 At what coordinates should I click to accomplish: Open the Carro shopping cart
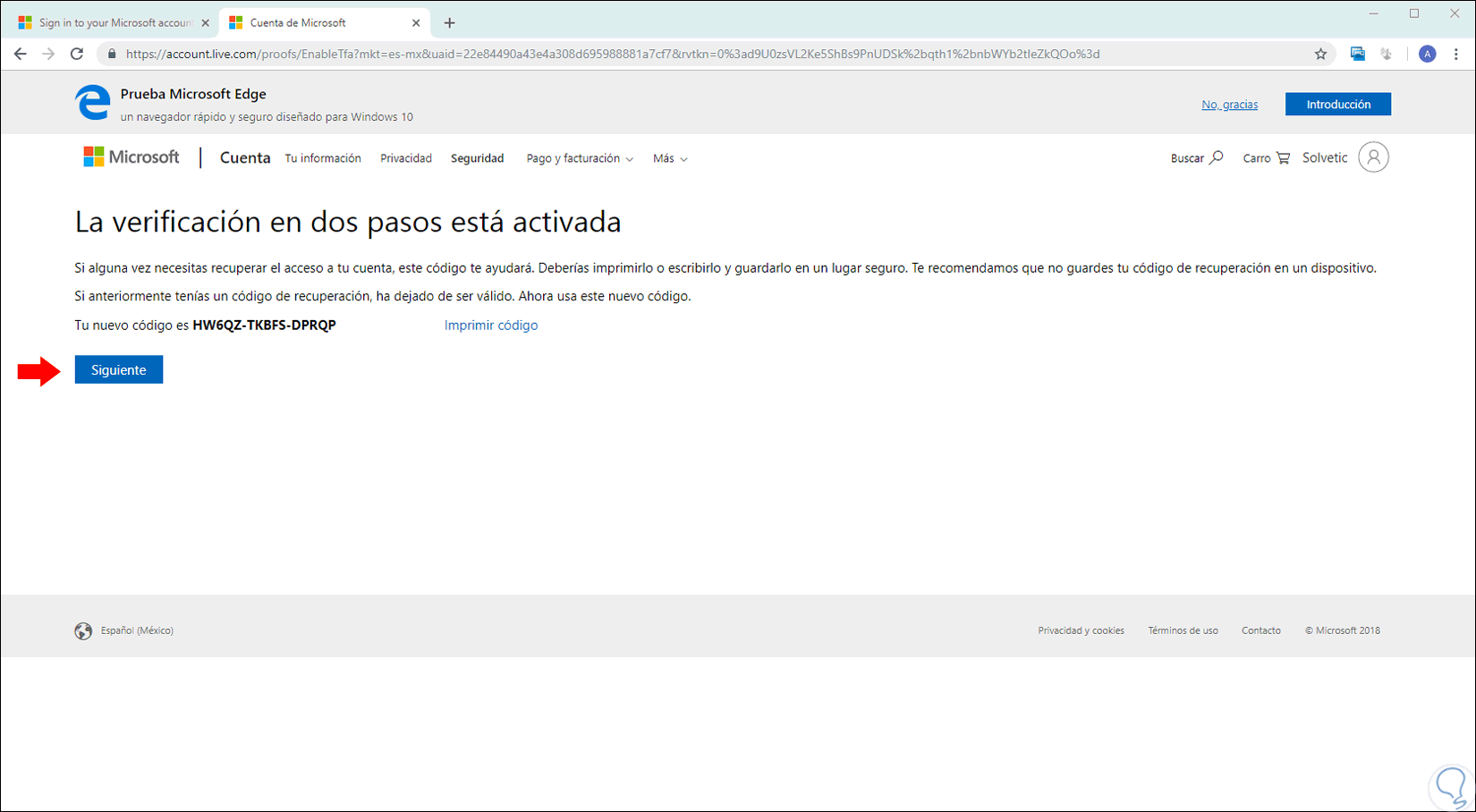point(1266,158)
